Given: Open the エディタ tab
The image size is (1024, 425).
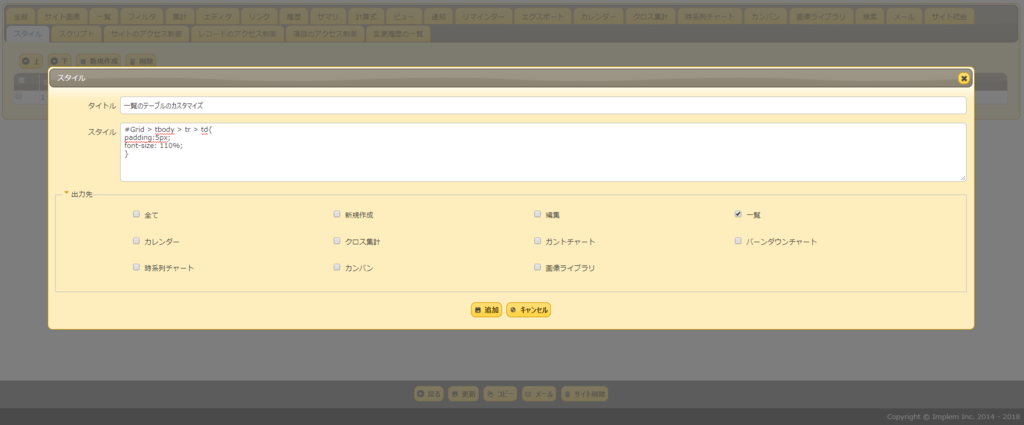Looking at the screenshot, I should point(217,16).
